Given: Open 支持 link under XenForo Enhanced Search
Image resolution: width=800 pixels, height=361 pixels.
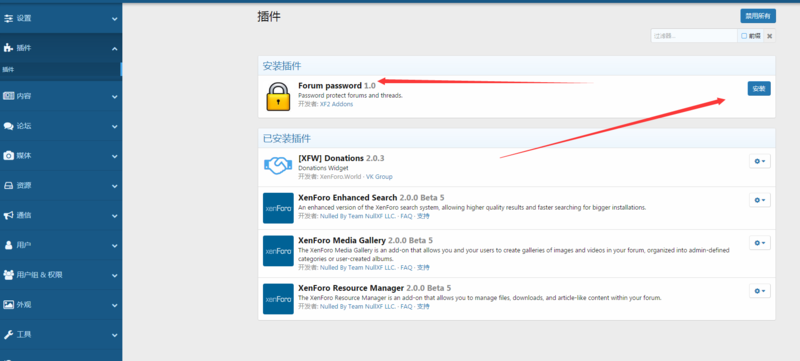Looking at the screenshot, I should tap(423, 216).
